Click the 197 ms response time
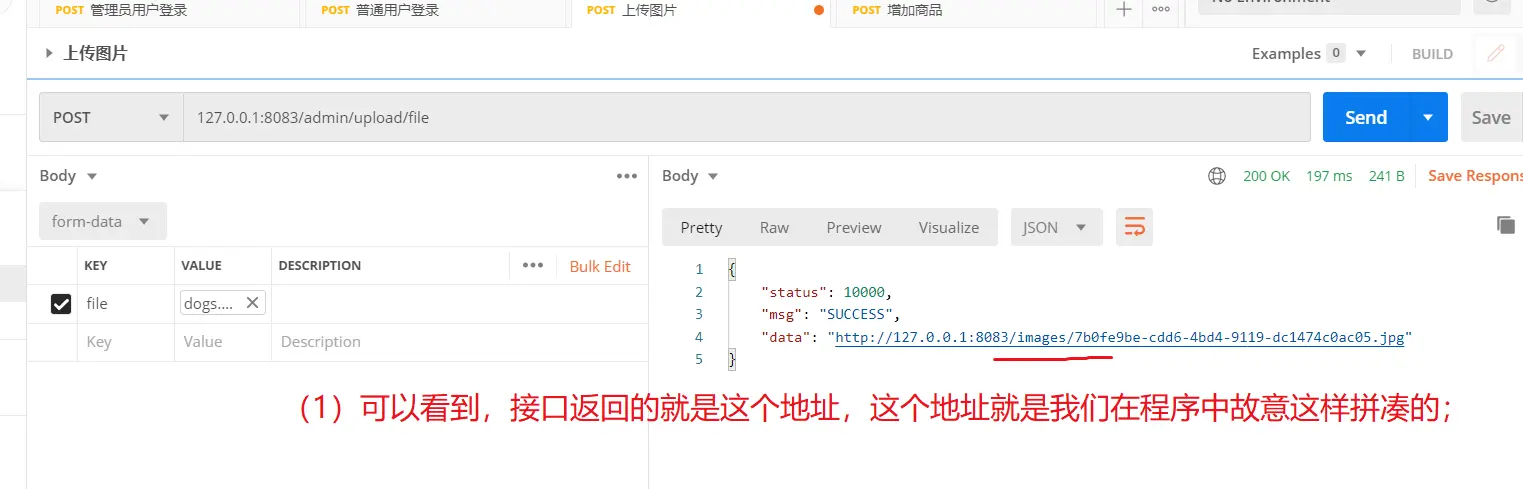 pyautogui.click(x=1329, y=176)
